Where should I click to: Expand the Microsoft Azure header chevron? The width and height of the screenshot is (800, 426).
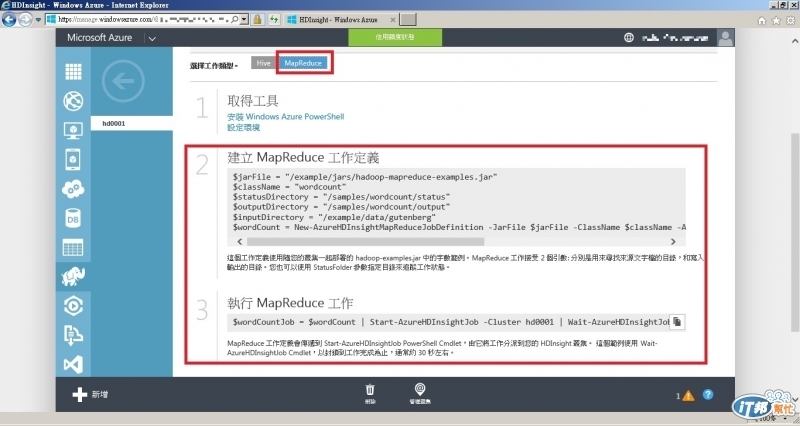point(152,38)
